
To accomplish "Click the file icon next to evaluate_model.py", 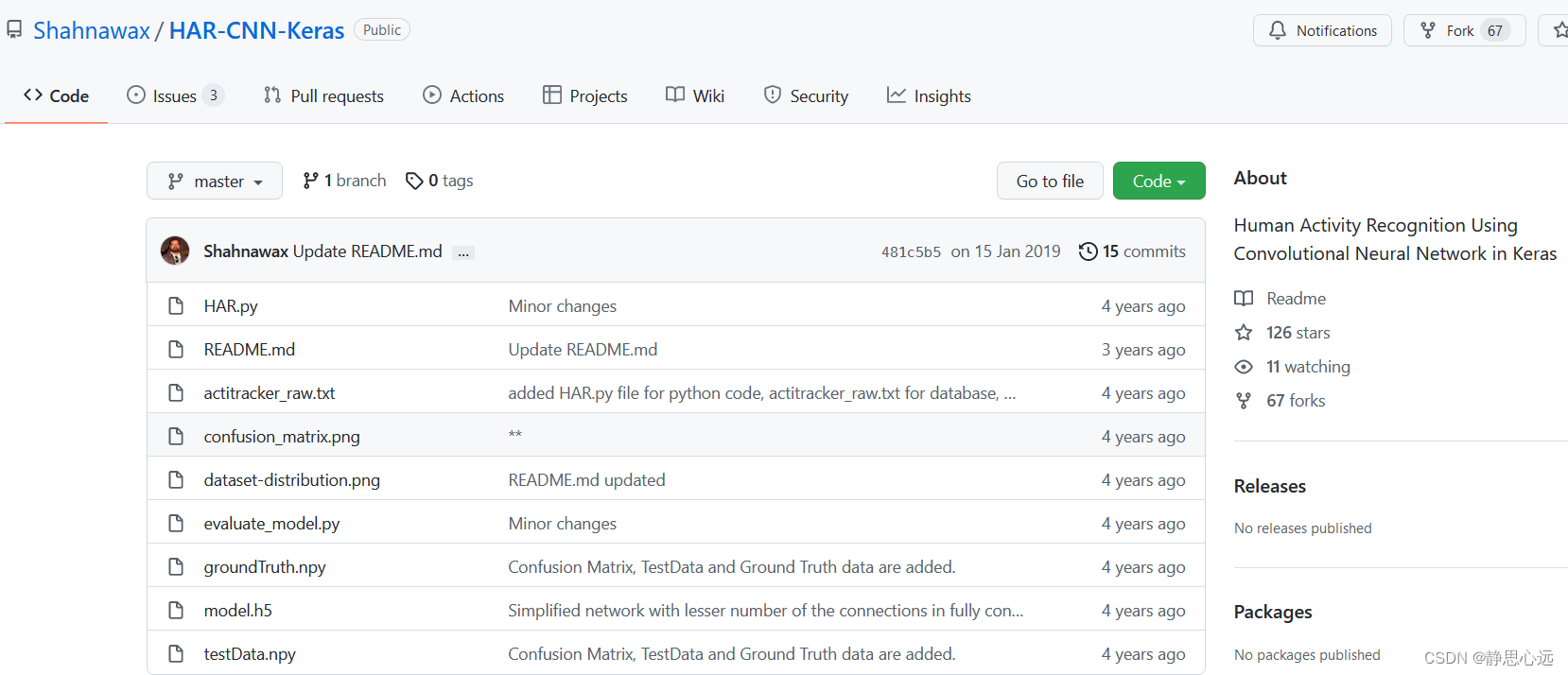I will pos(176,523).
